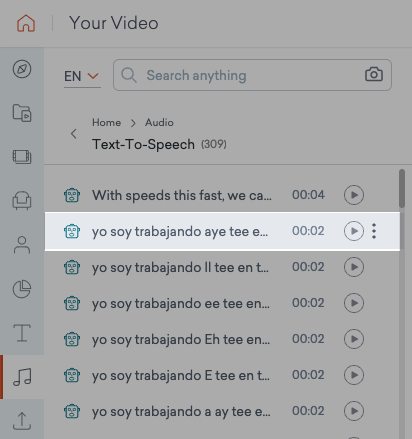Play "yo soy trabajando Eh tee" clip

click(x=354, y=339)
